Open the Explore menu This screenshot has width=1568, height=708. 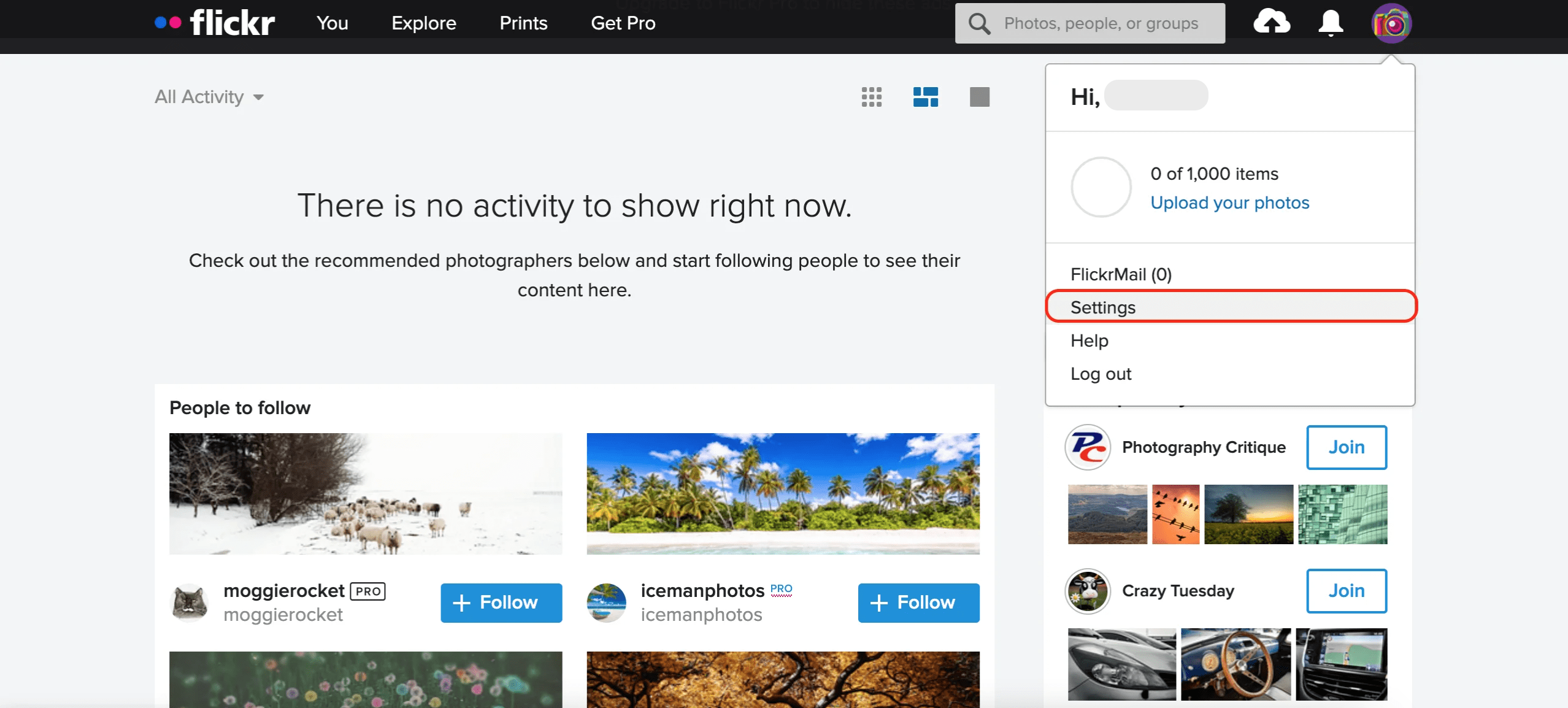click(423, 23)
